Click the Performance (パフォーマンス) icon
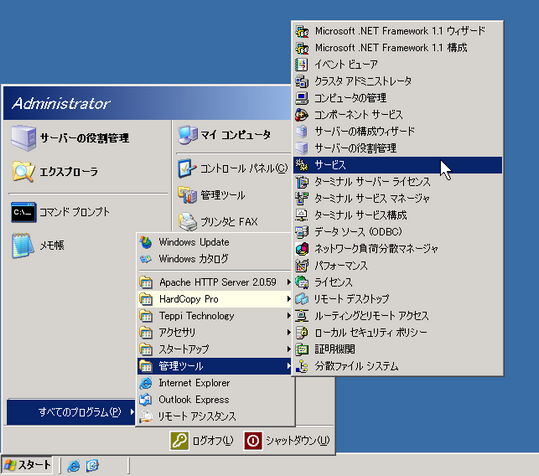The image size is (539, 476). pyautogui.click(x=302, y=266)
